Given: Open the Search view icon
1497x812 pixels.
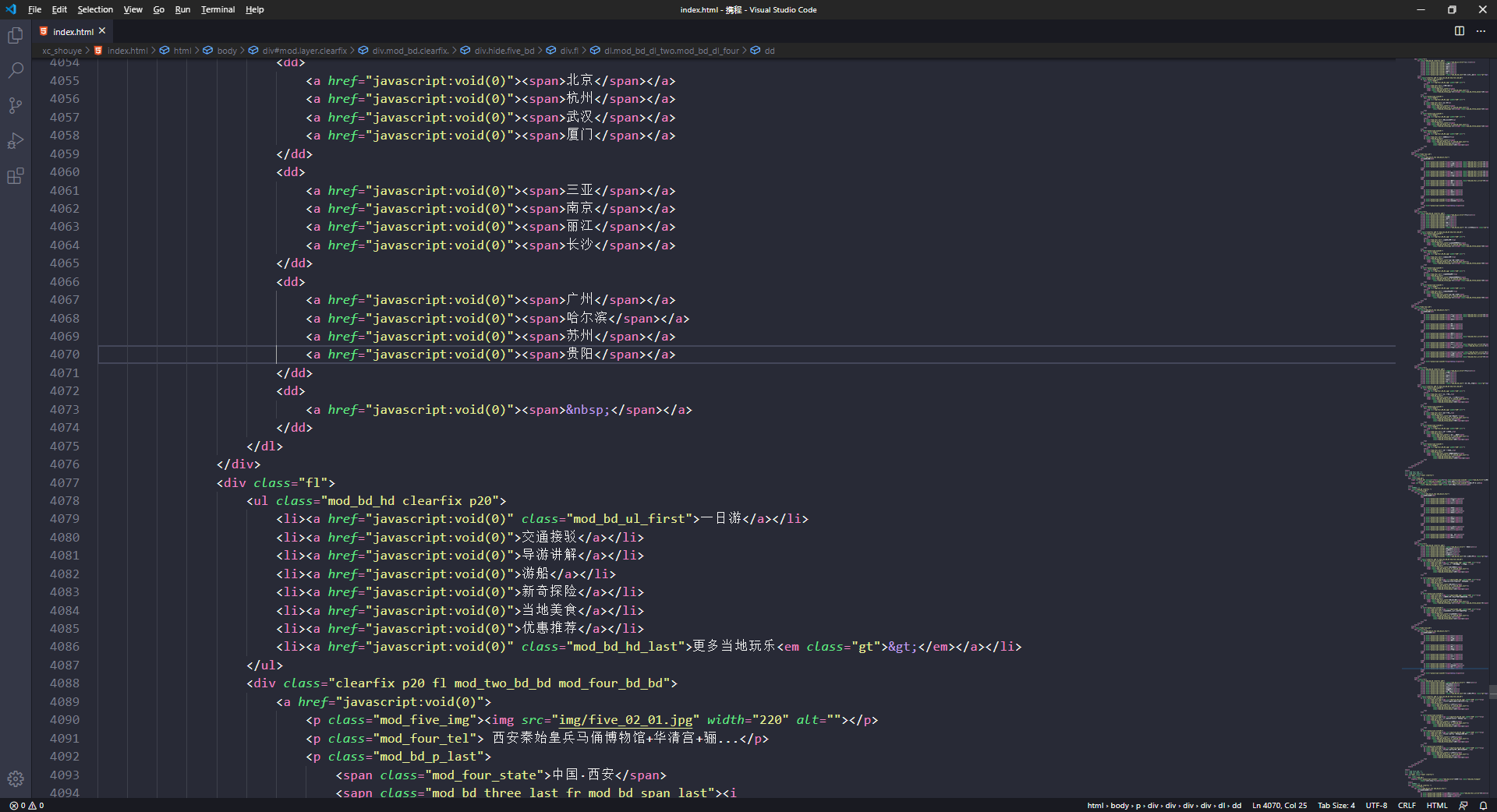Looking at the screenshot, I should point(16,70).
